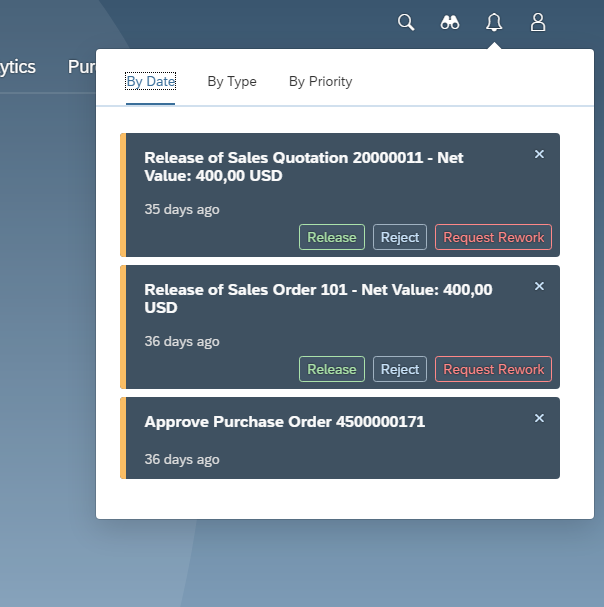Click the 35 days ago timestamp

click(x=182, y=209)
